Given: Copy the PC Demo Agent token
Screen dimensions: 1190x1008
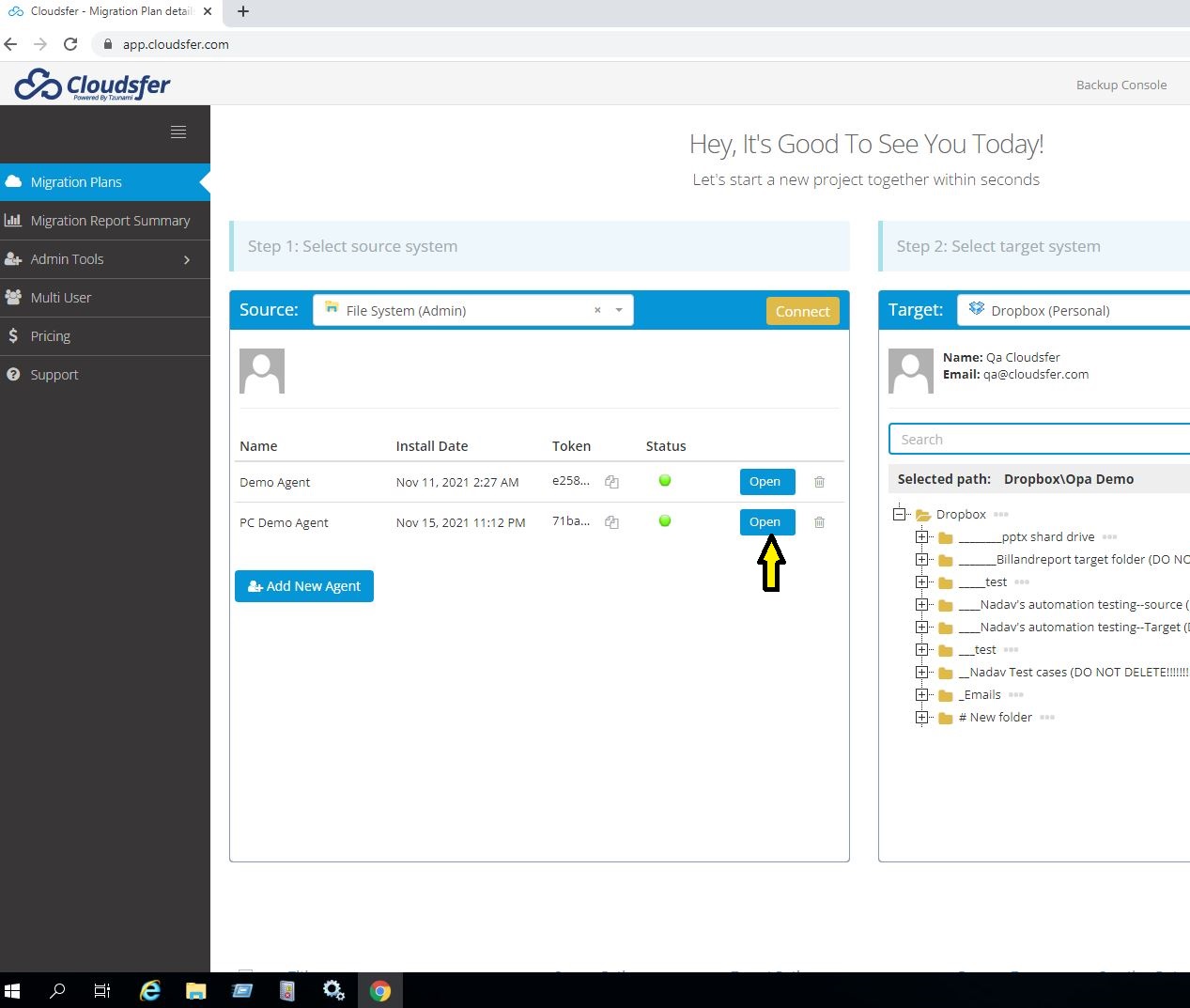Looking at the screenshot, I should click(x=611, y=522).
